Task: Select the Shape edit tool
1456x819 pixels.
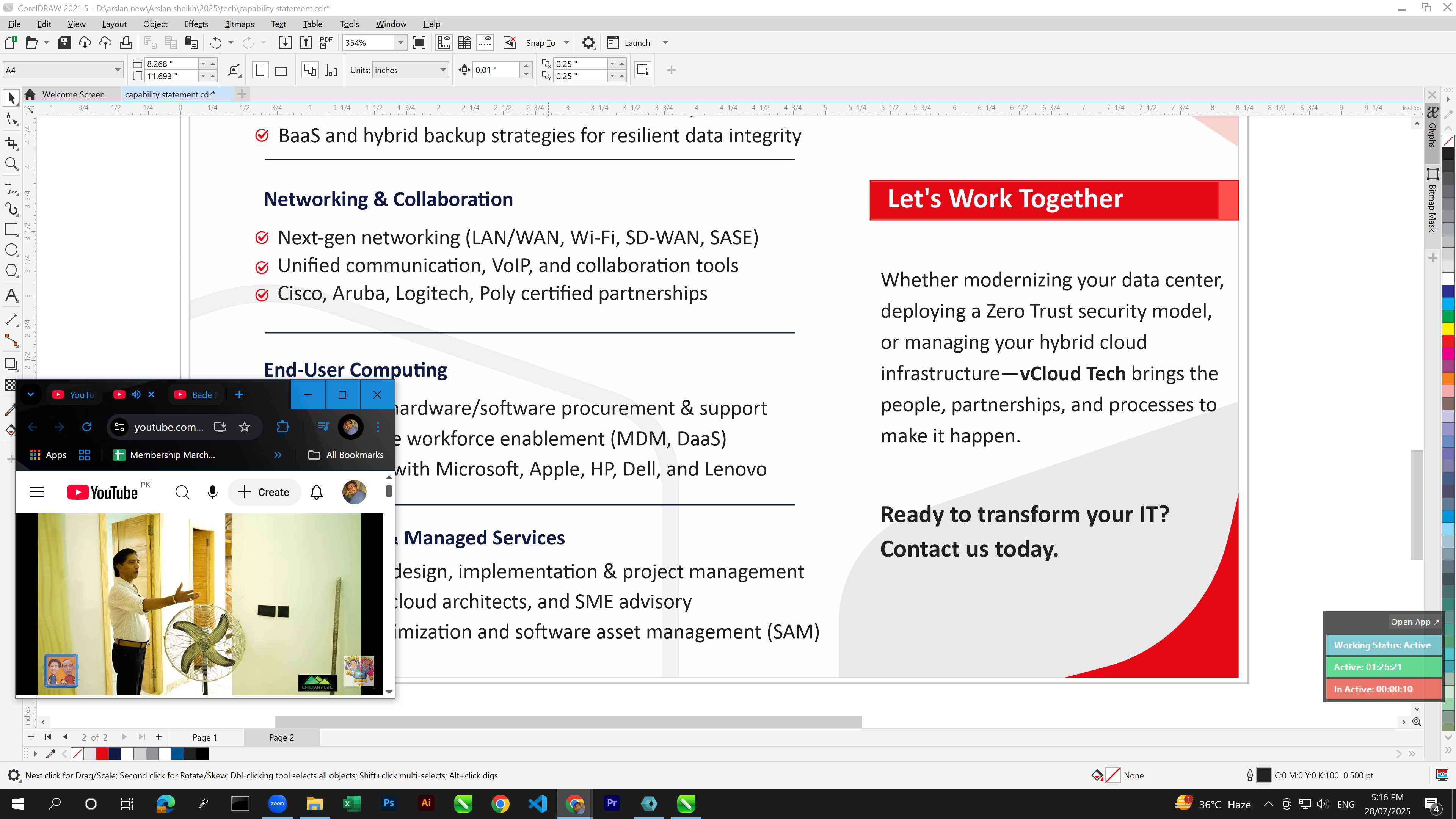Action: pyautogui.click(x=11, y=119)
